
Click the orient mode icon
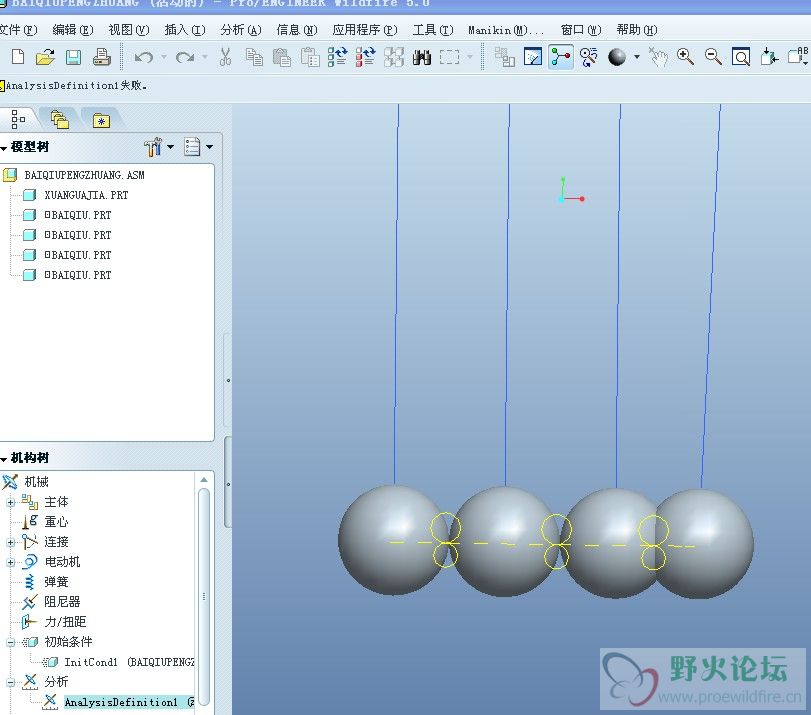(x=589, y=57)
